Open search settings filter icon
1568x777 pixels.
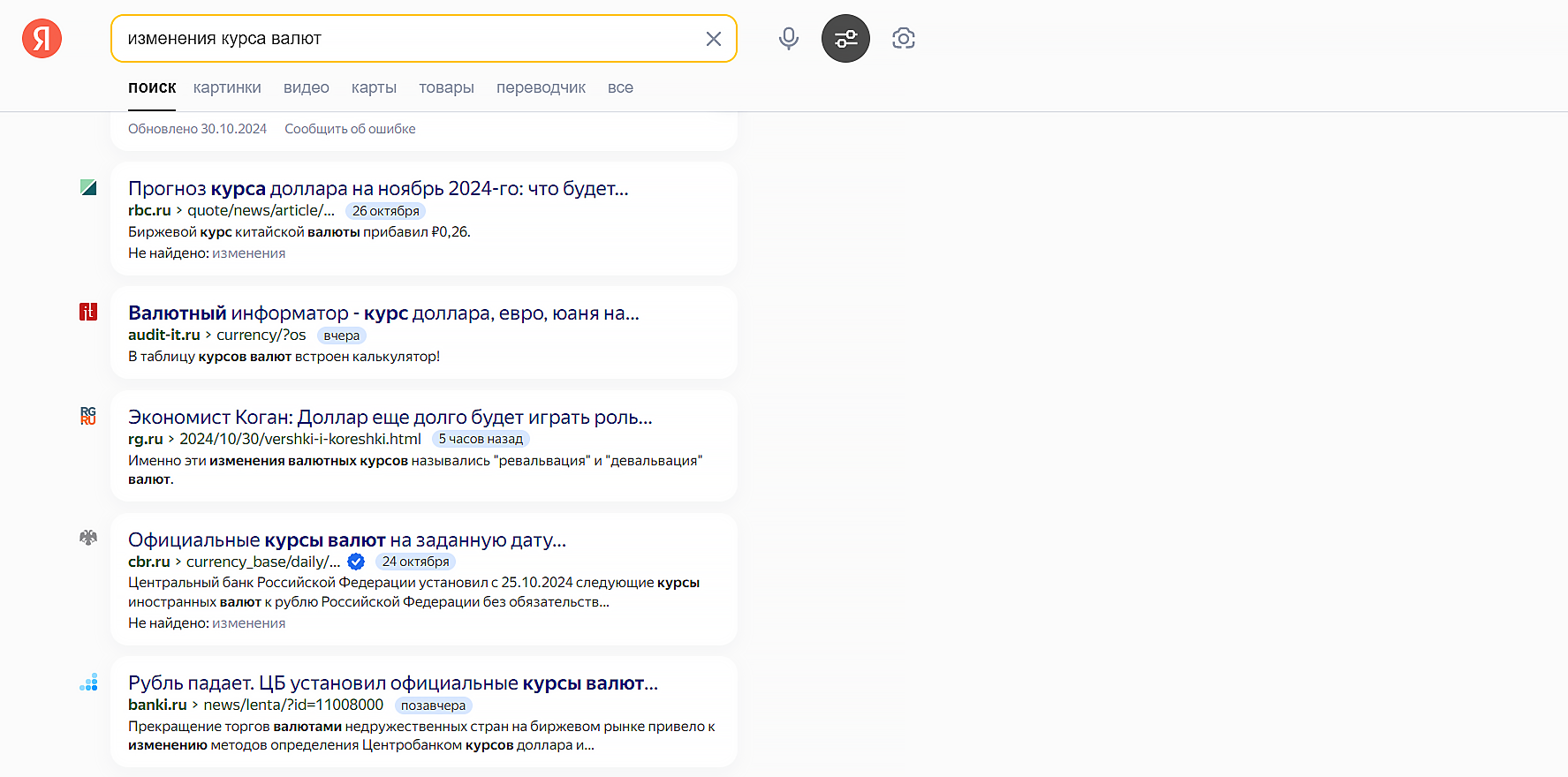tap(845, 39)
